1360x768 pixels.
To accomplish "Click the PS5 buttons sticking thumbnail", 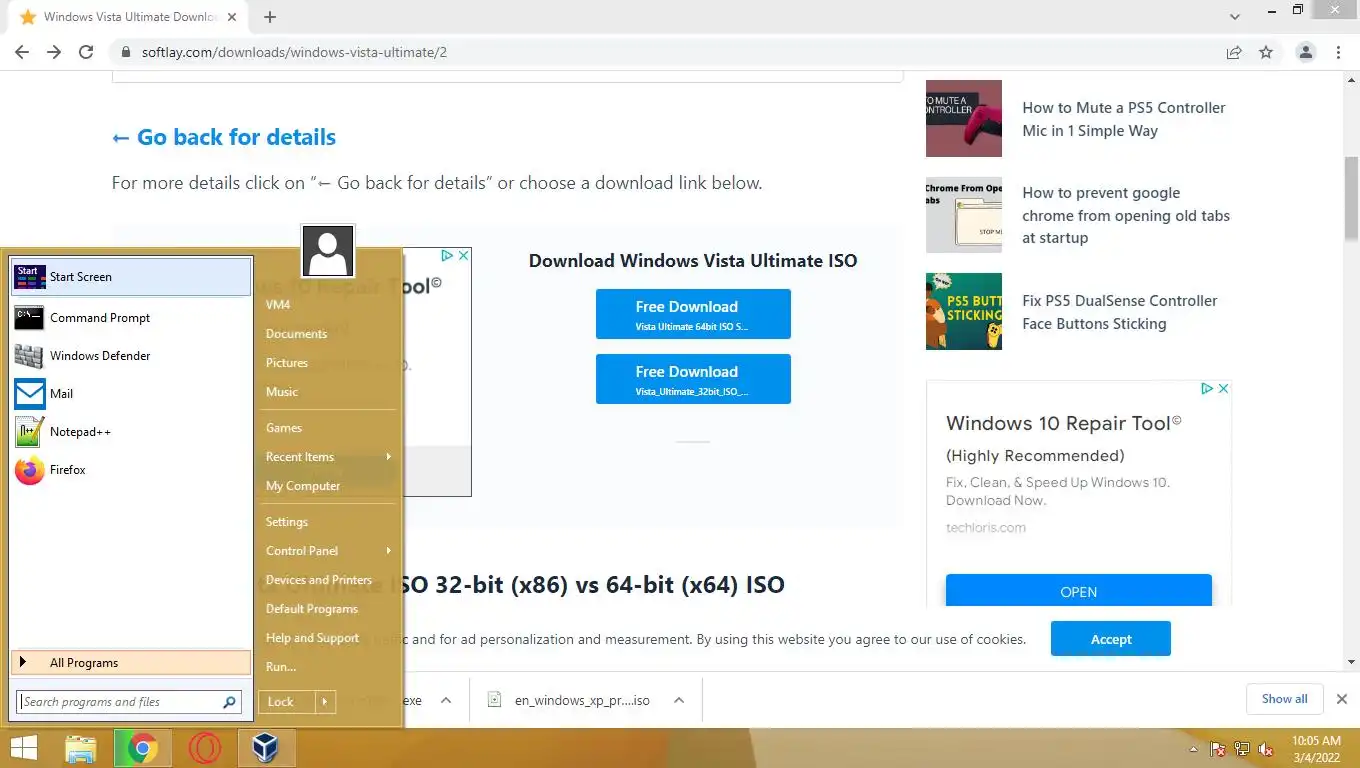I will pyautogui.click(x=964, y=311).
